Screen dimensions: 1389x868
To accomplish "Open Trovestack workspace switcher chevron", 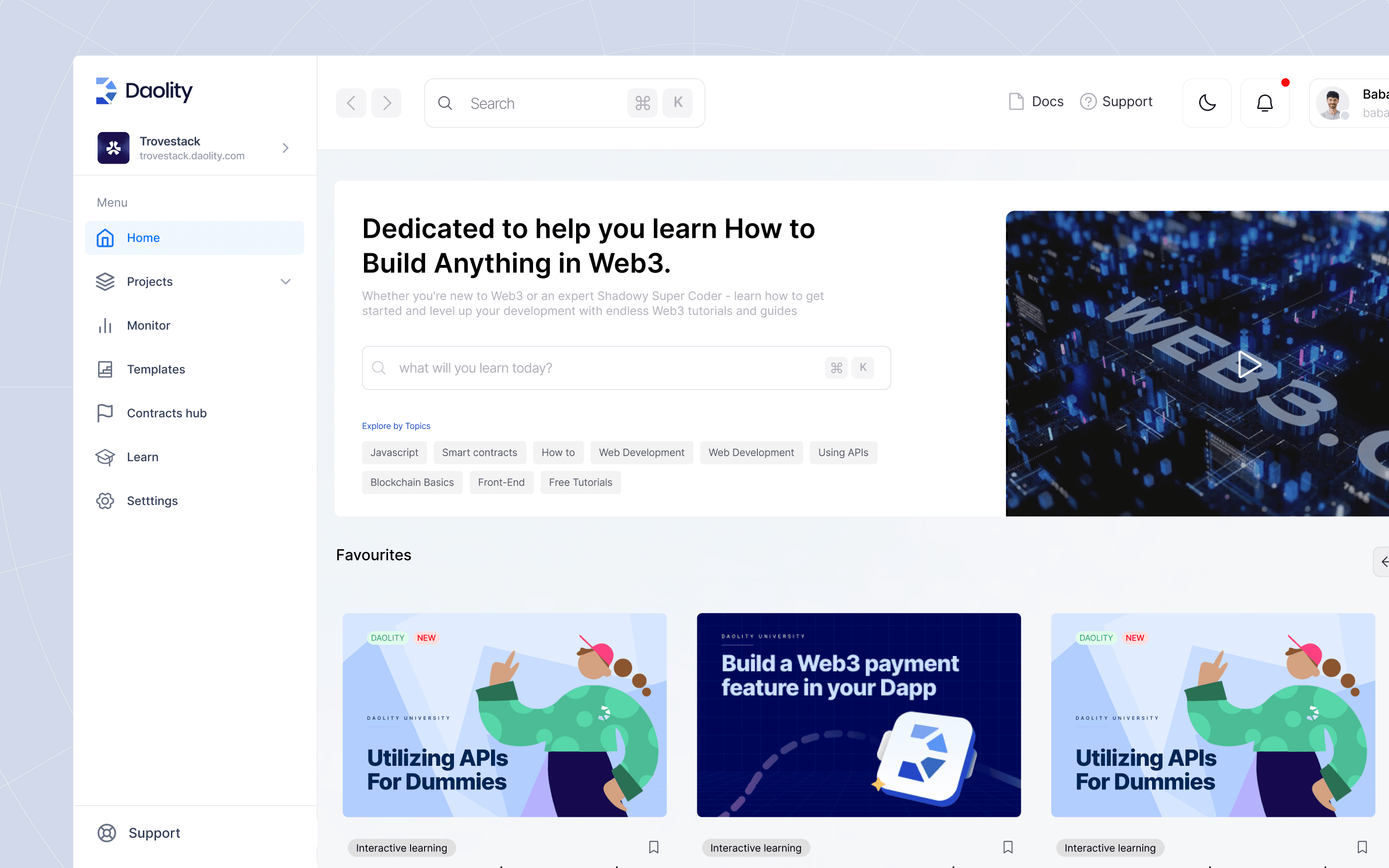I will pyautogui.click(x=285, y=148).
